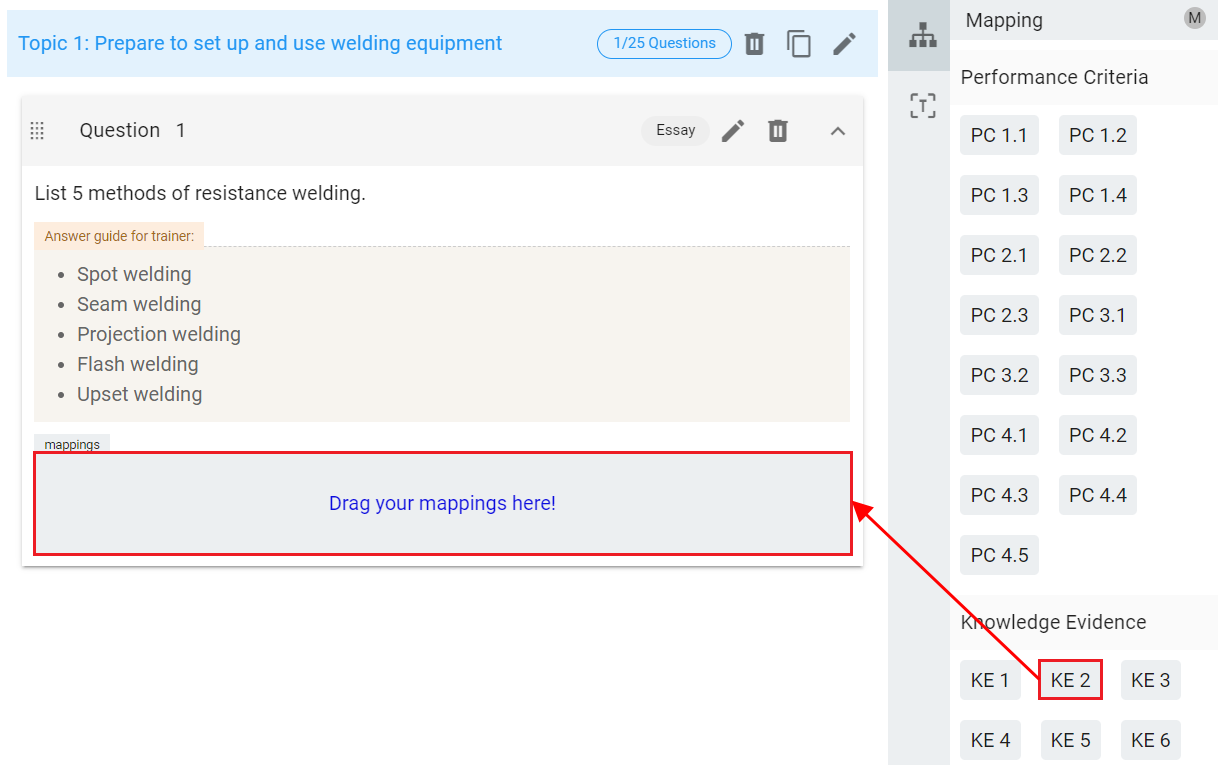Select the PC 2.1 mapping chip

(x=999, y=255)
